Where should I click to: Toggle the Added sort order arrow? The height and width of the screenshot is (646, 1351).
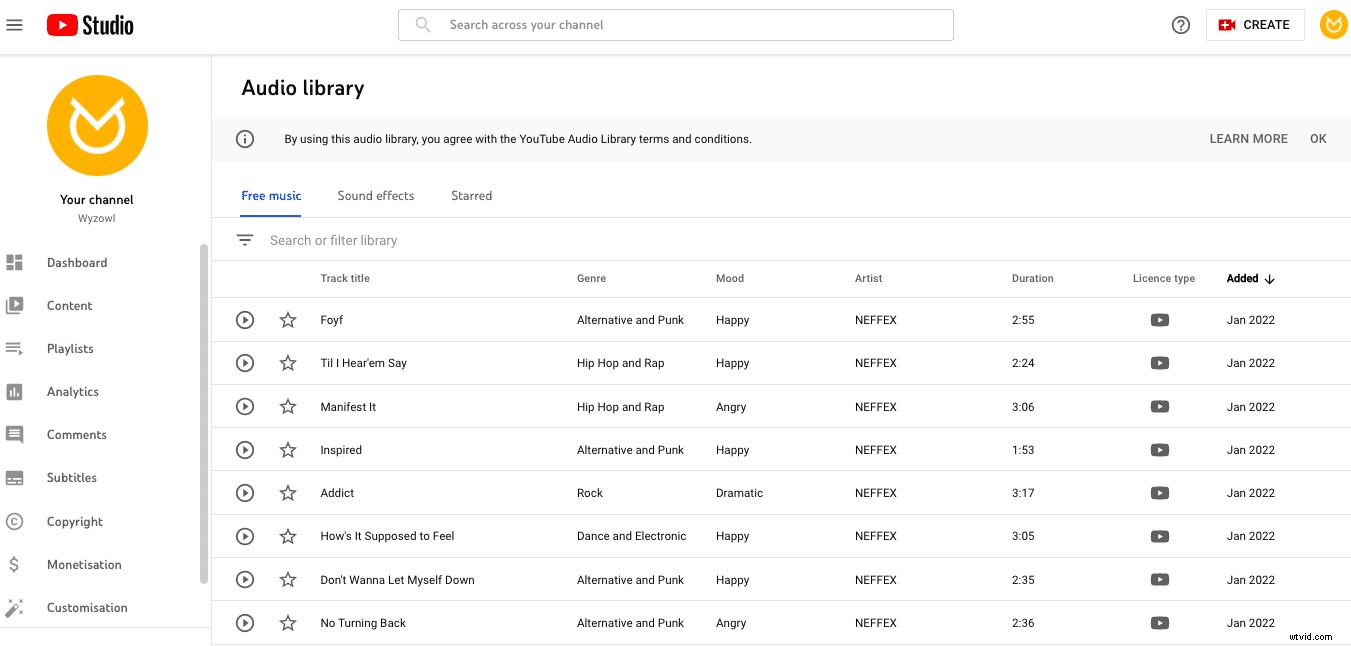click(x=1269, y=278)
